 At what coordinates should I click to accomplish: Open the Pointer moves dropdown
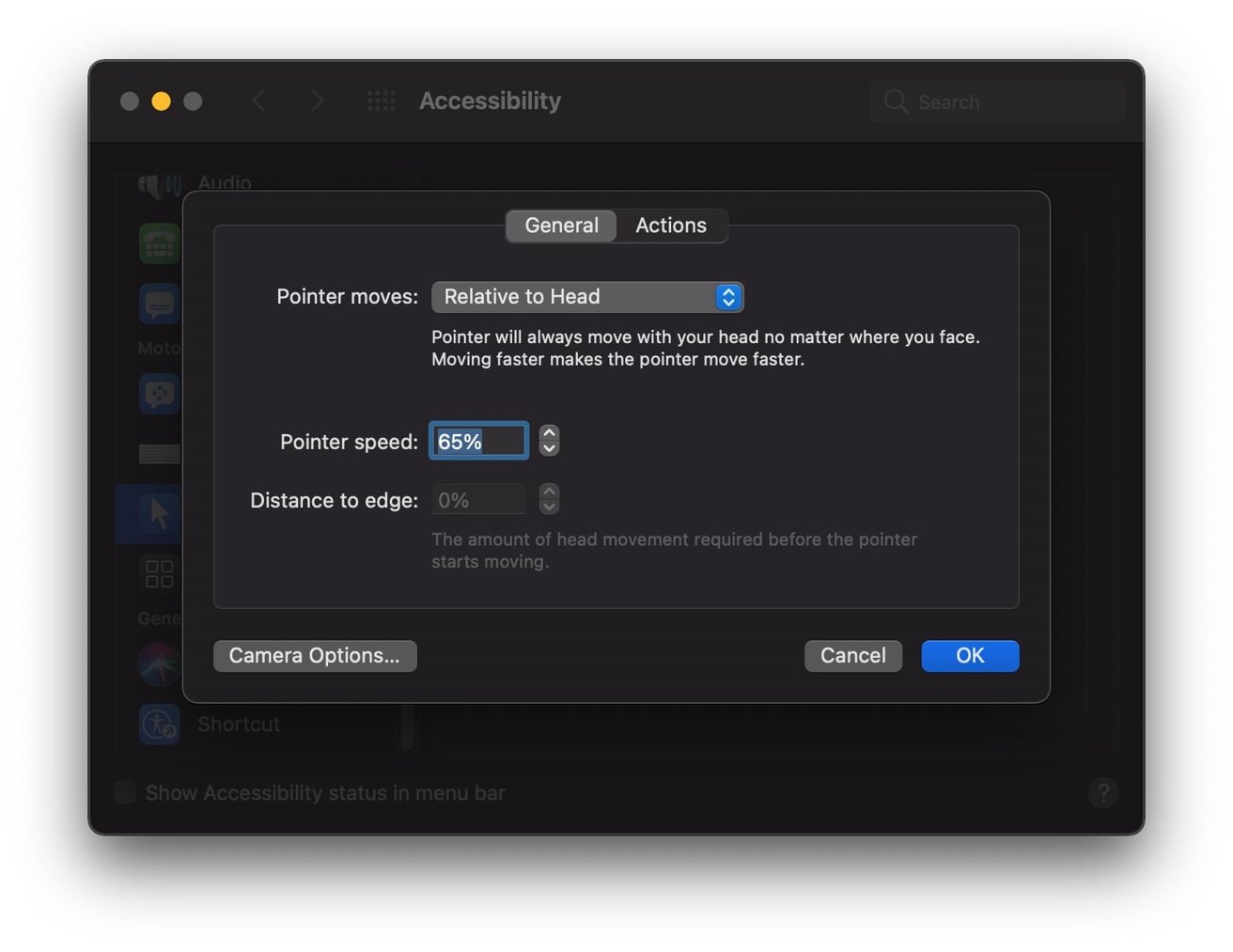click(x=587, y=297)
